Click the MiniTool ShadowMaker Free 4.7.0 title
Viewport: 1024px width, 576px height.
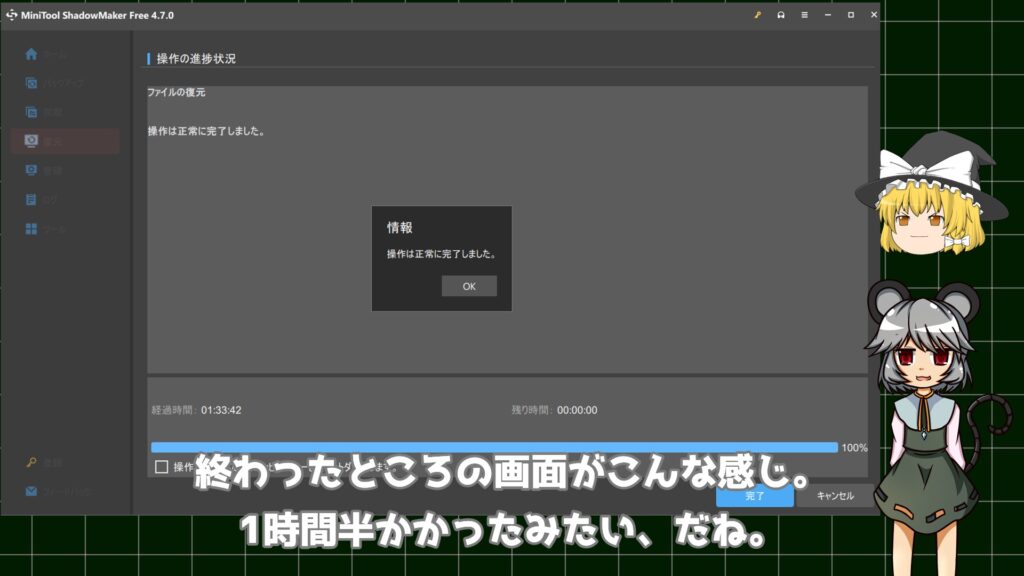97,15
